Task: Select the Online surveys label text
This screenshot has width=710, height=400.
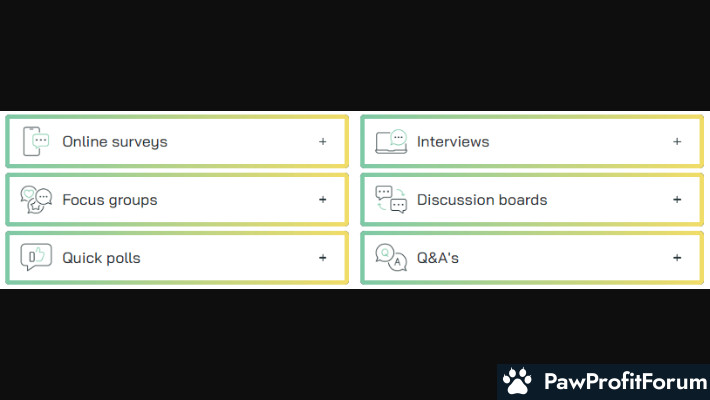Action: [x=115, y=142]
